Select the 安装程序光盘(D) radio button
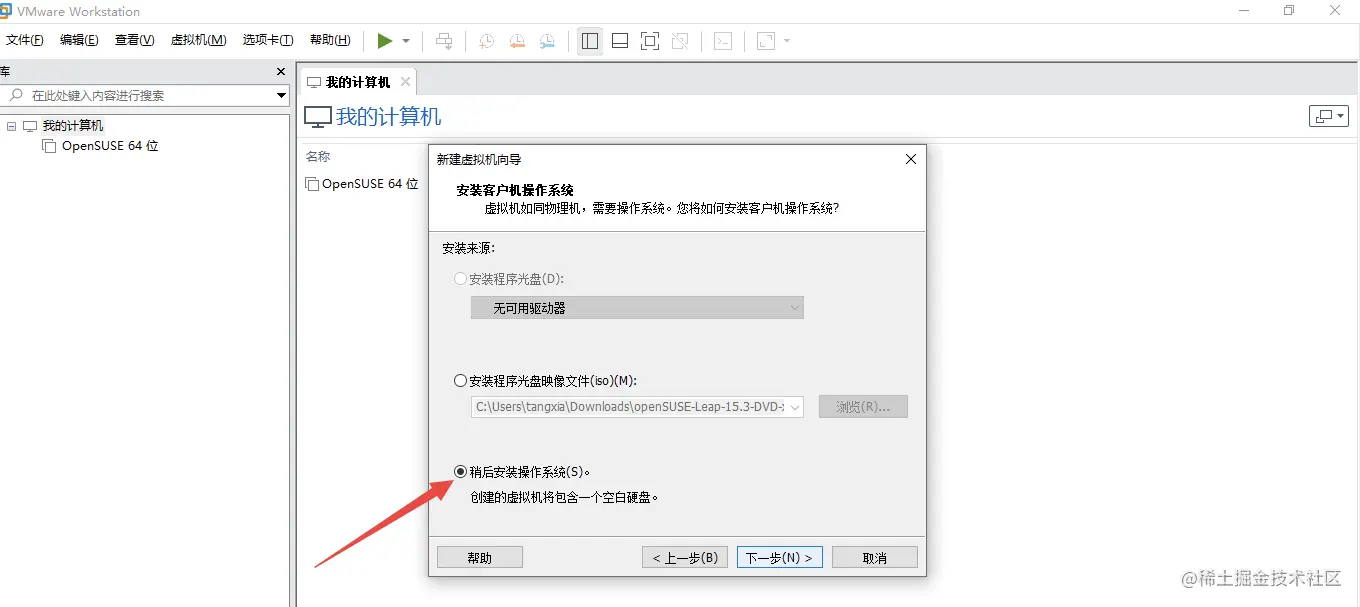 coord(460,279)
